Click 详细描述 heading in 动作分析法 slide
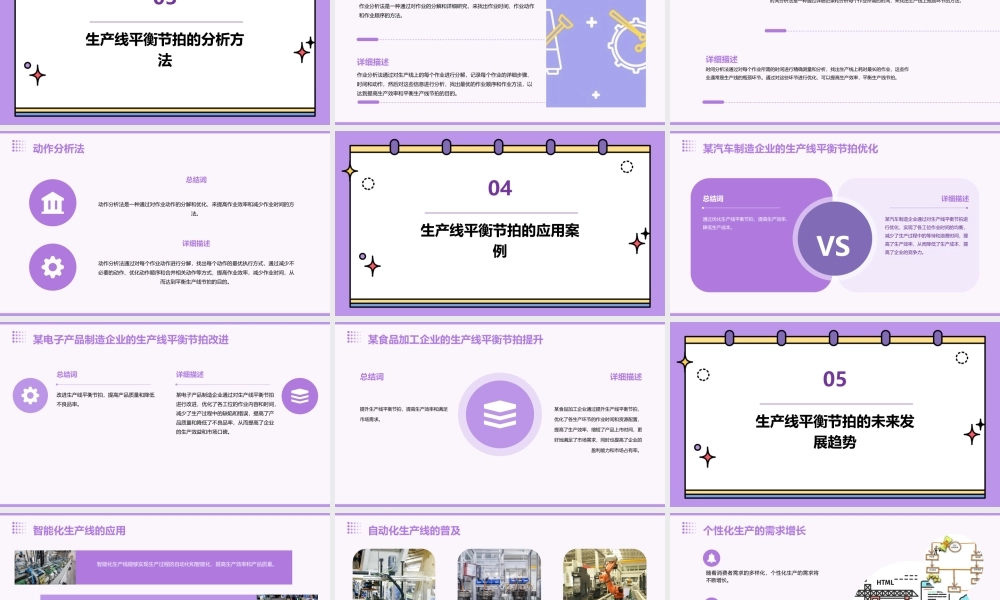The image size is (1000, 600). tap(196, 244)
